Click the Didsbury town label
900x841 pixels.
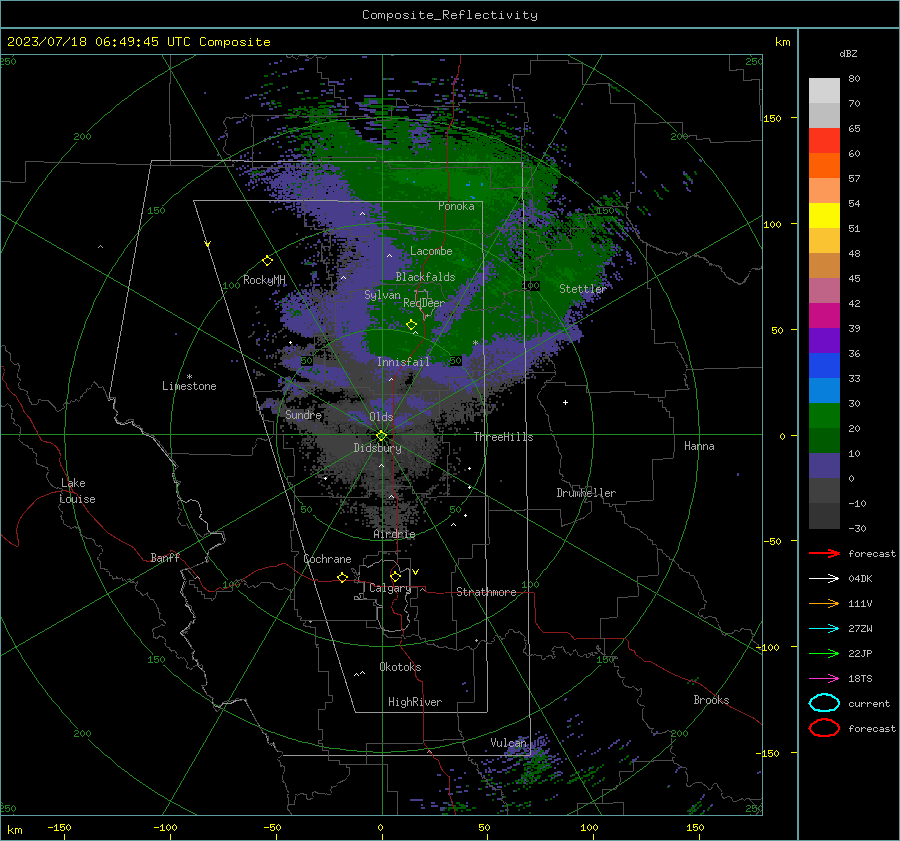click(378, 448)
